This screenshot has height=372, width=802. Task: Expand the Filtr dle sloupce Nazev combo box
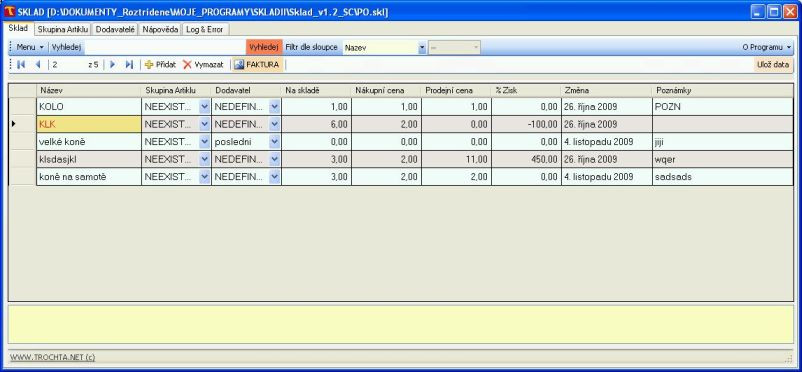pyautogui.click(x=422, y=48)
